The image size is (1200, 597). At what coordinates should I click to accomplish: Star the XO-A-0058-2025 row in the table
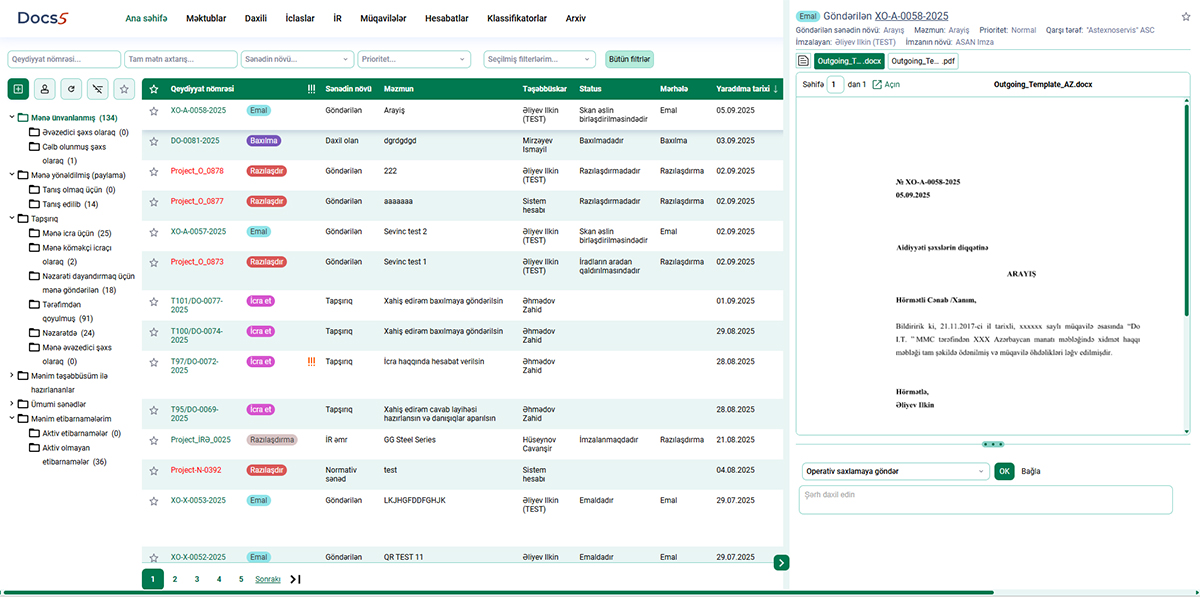pos(154,112)
